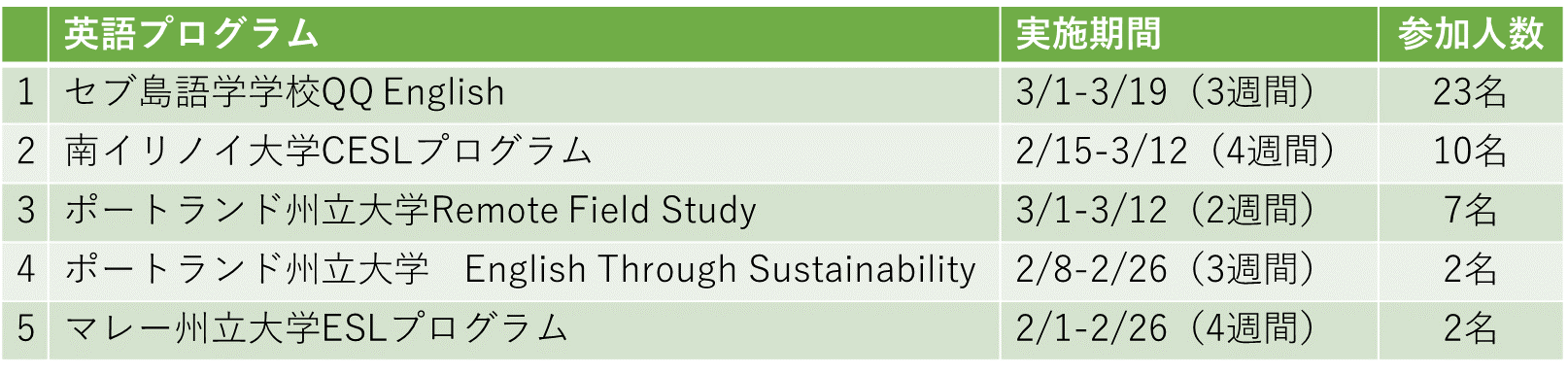Select the 3/1-3/19（3週間） period cell
The image size is (1568, 375).
1189,93
